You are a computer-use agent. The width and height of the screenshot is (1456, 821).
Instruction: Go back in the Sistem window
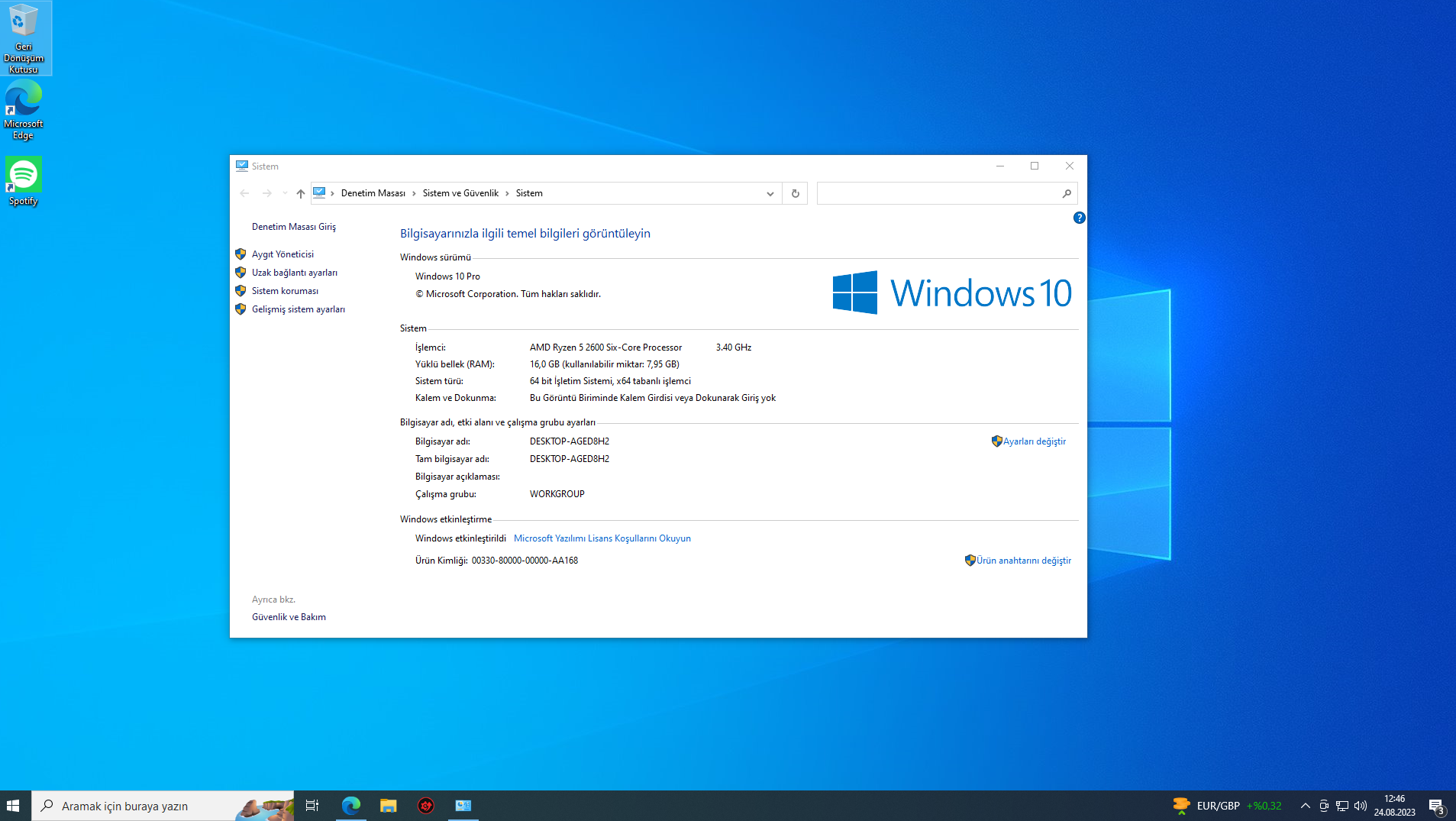[244, 193]
